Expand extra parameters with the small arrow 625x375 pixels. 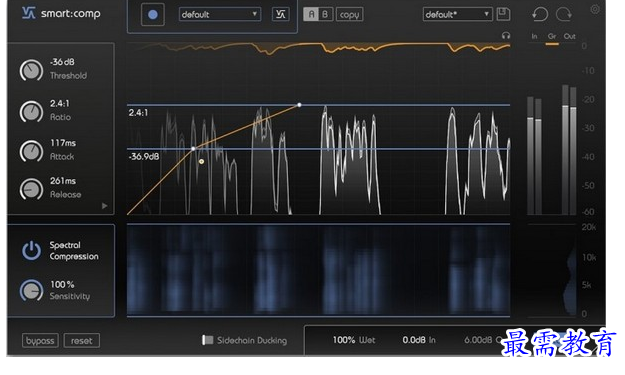click(x=104, y=206)
